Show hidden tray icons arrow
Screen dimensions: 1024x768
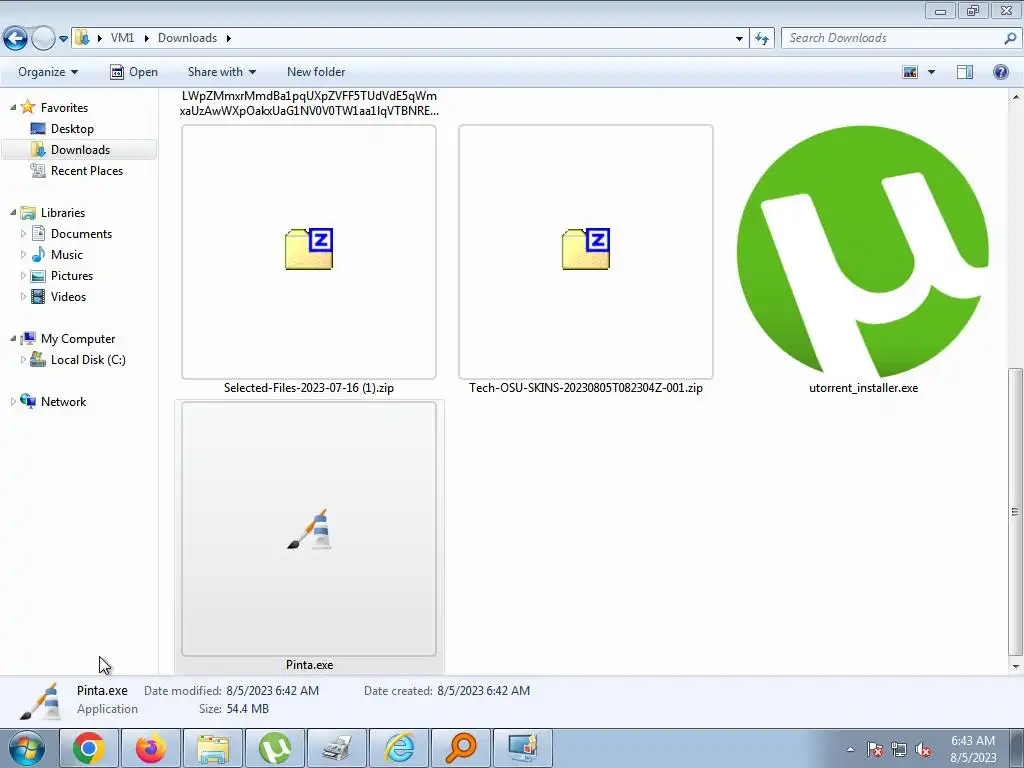coord(850,749)
